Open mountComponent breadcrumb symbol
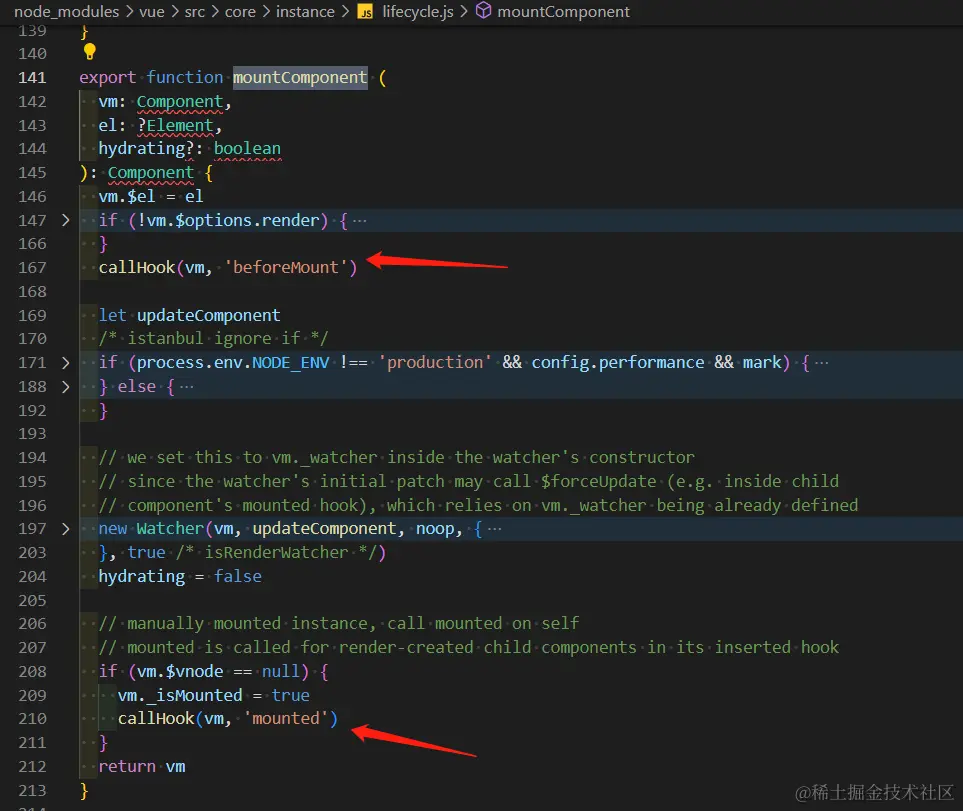963x811 pixels. tap(563, 12)
